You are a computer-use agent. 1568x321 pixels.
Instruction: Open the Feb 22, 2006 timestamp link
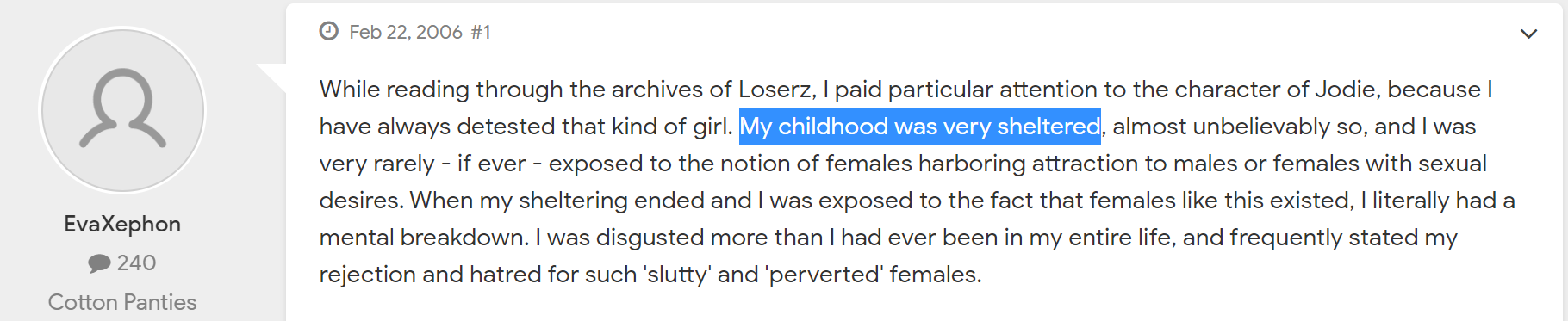pyautogui.click(x=406, y=32)
